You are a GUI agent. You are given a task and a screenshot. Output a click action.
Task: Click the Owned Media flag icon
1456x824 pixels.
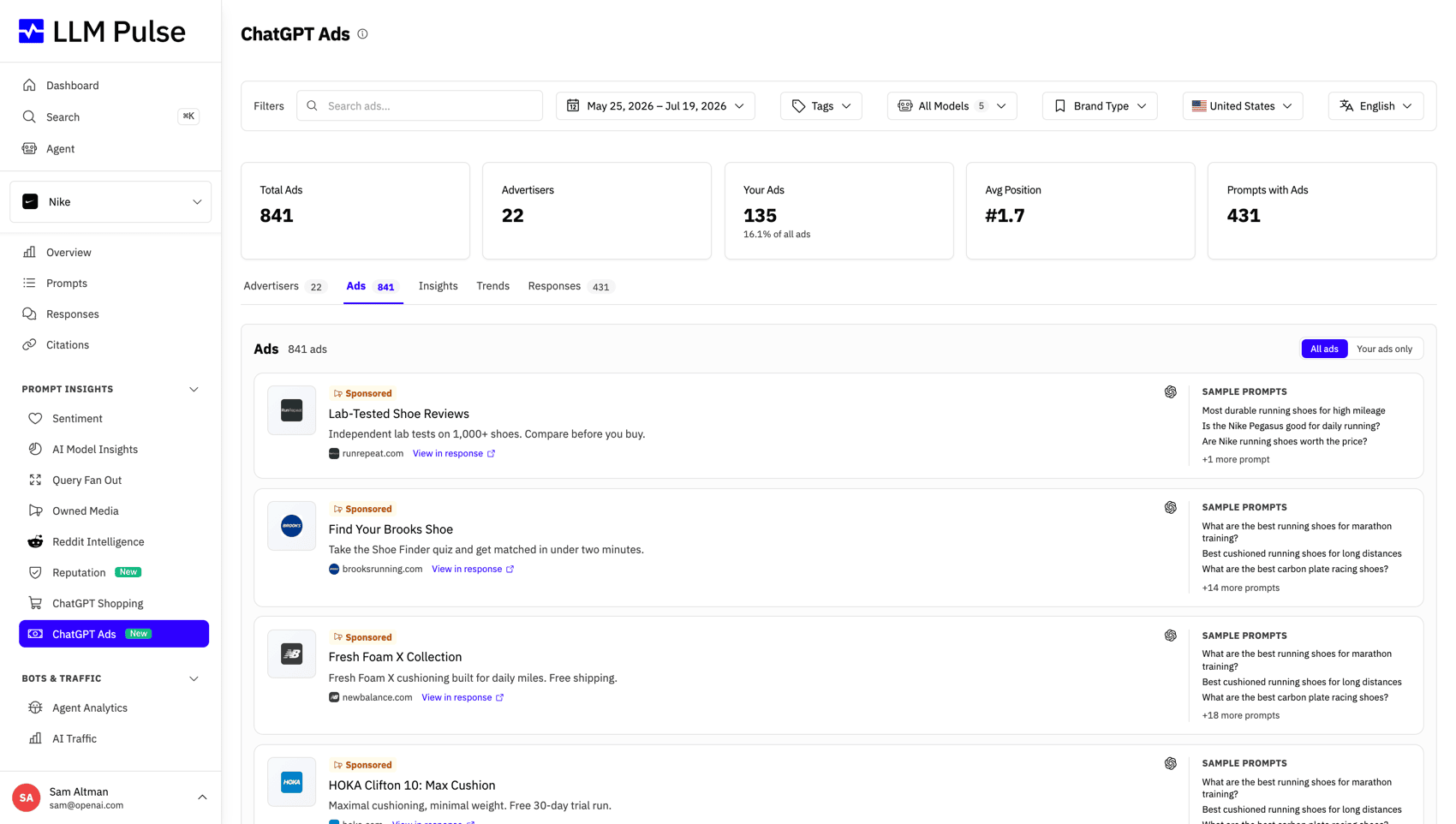pyautogui.click(x=35, y=511)
